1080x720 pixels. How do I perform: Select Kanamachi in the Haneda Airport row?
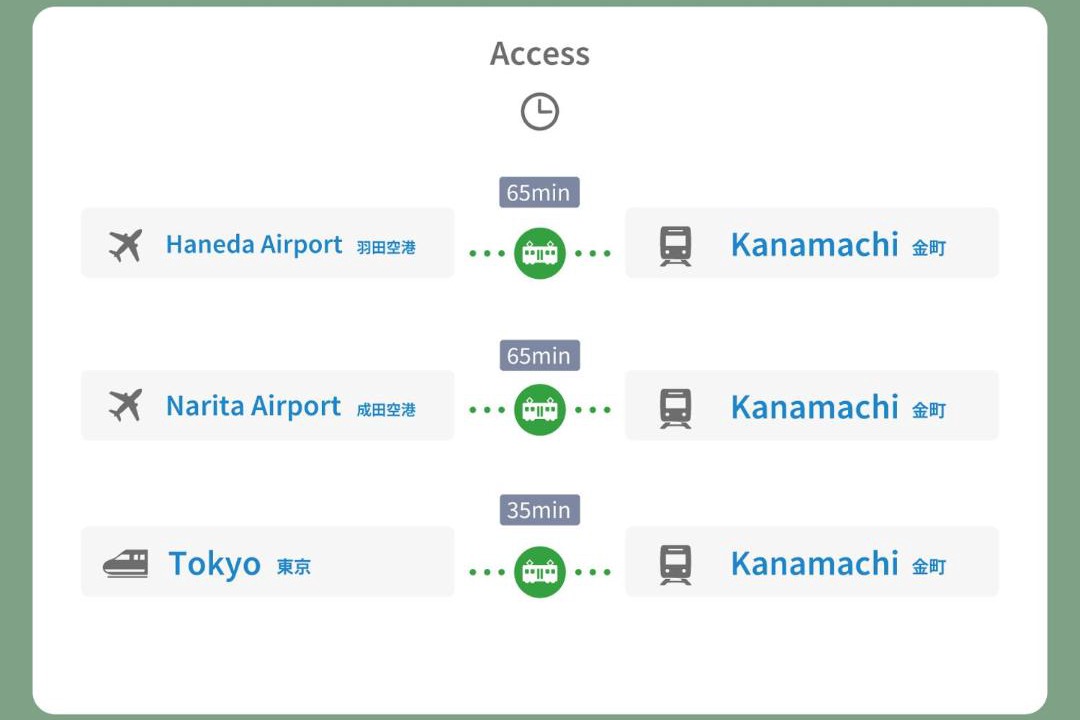click(815, 245)
